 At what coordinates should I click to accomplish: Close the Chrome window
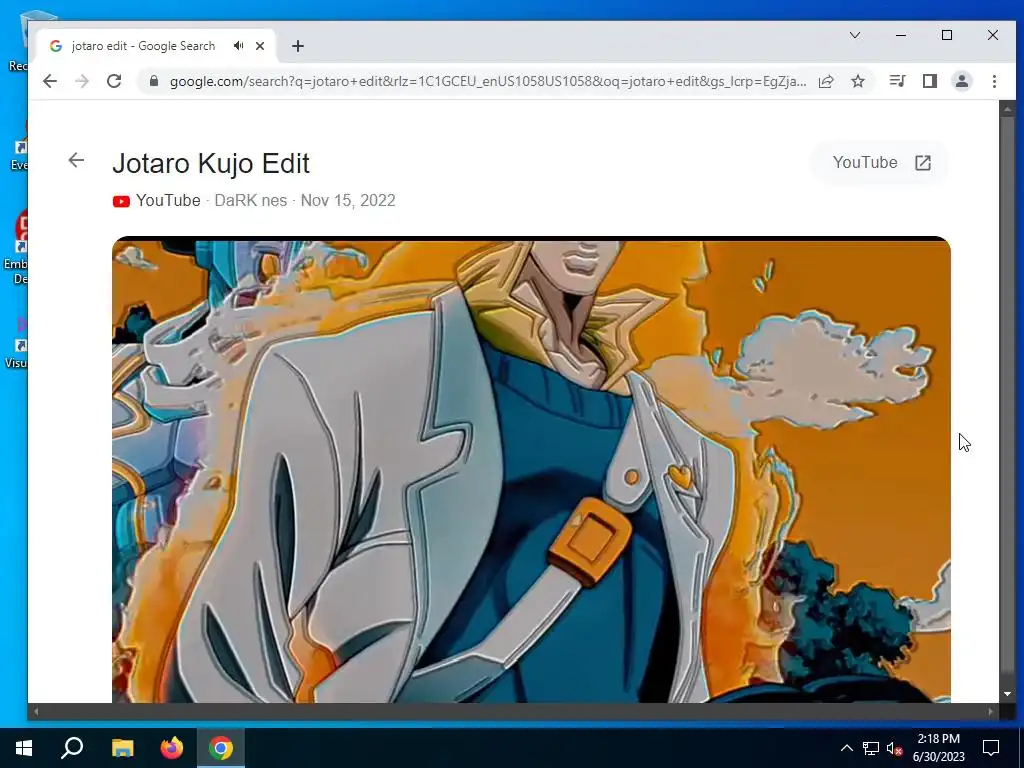click(x=993, y=35)
